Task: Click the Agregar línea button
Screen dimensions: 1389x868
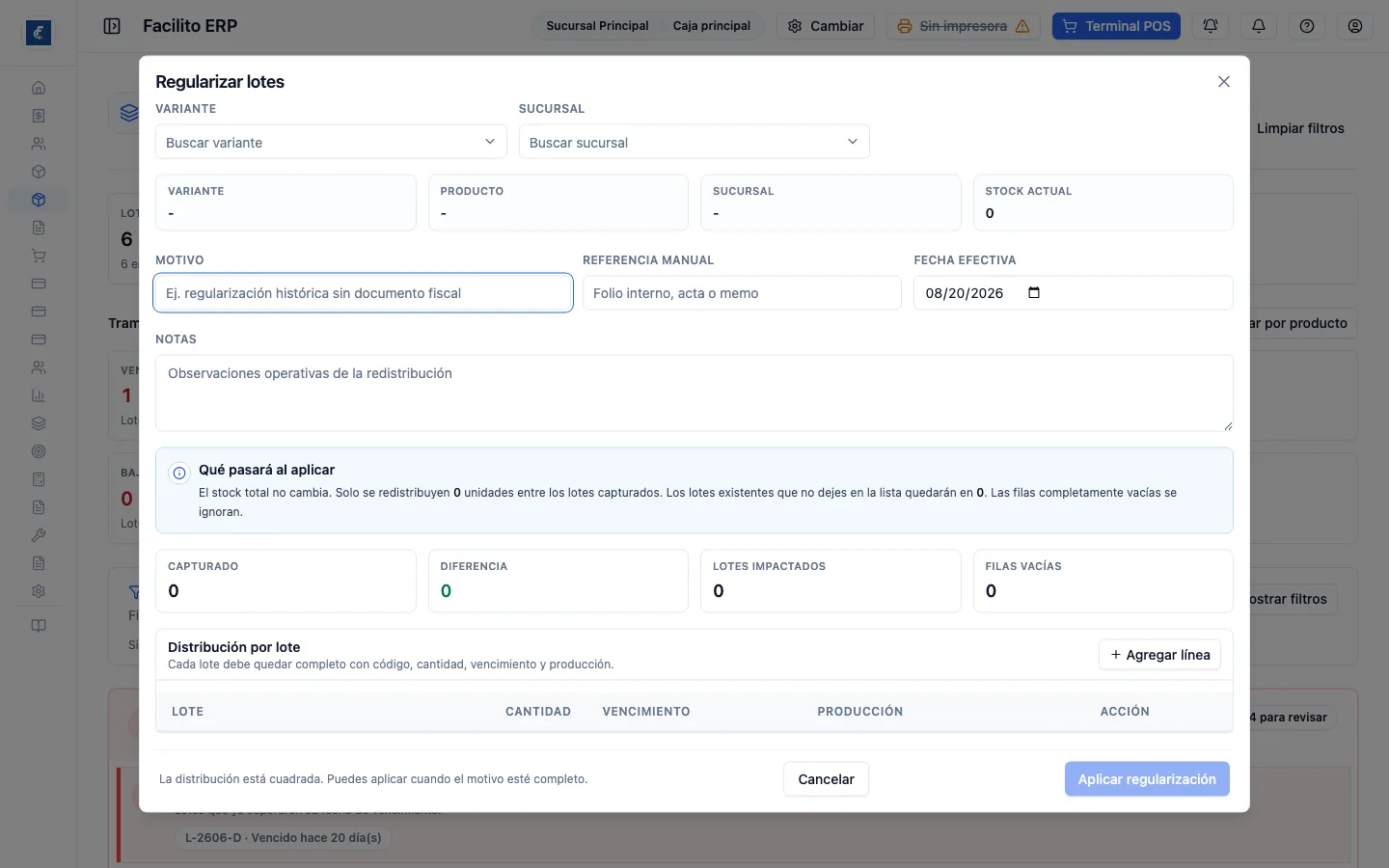Action: pos(1159,655)
